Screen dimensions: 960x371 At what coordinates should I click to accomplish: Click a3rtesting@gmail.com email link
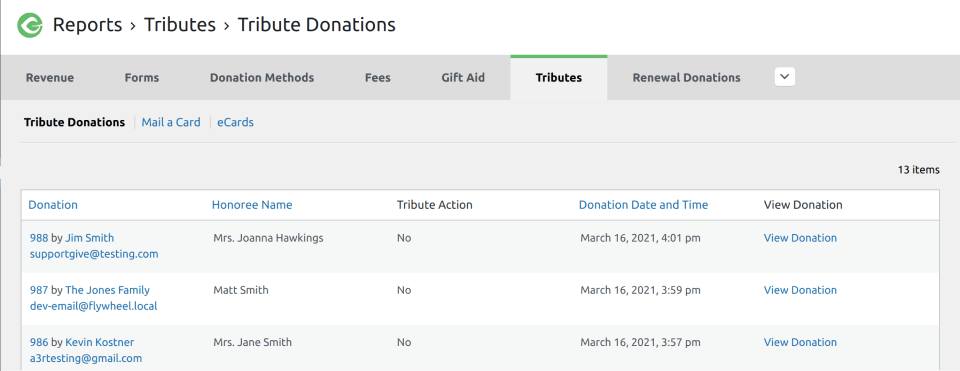coord(86,358)
